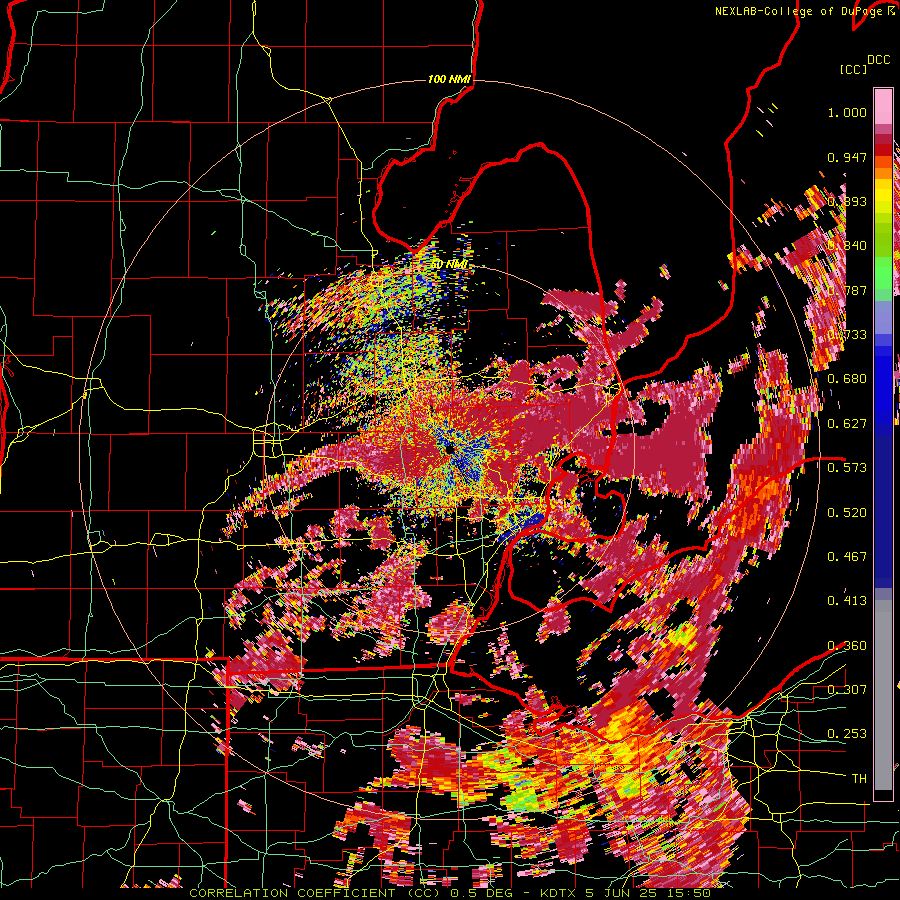
Task: Select the 0.413 scale value
Action: pyautogui.click(x=847, y=600)
